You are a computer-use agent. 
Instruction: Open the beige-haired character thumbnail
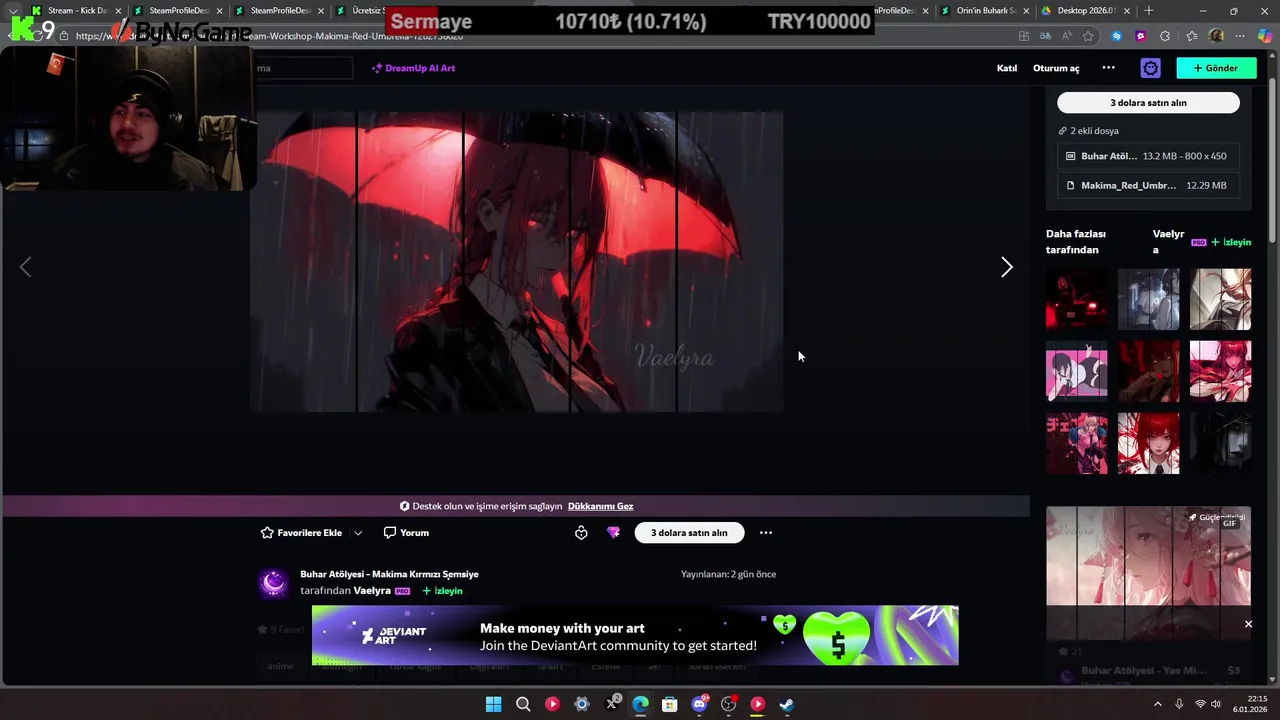[1220, 299]
